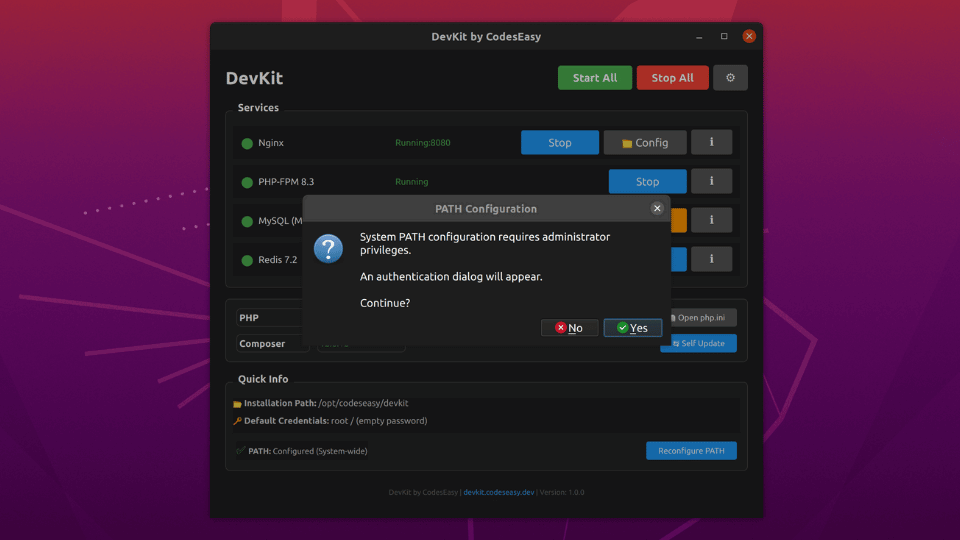Click 'Configured (System-wide)' PATH text
The image size is (960, 540).
(320, 451)
